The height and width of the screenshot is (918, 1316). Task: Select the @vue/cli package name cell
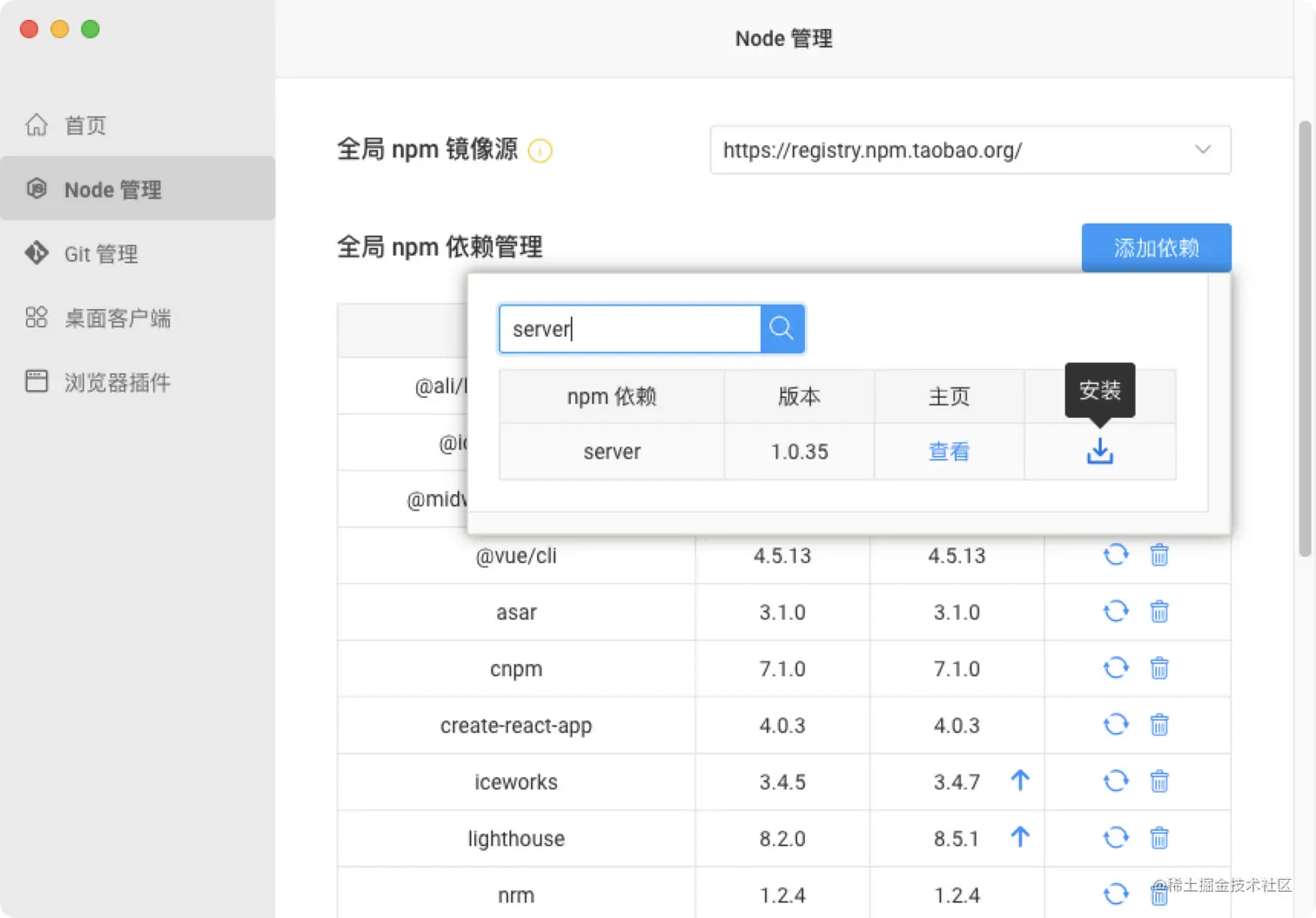point(516,555)
